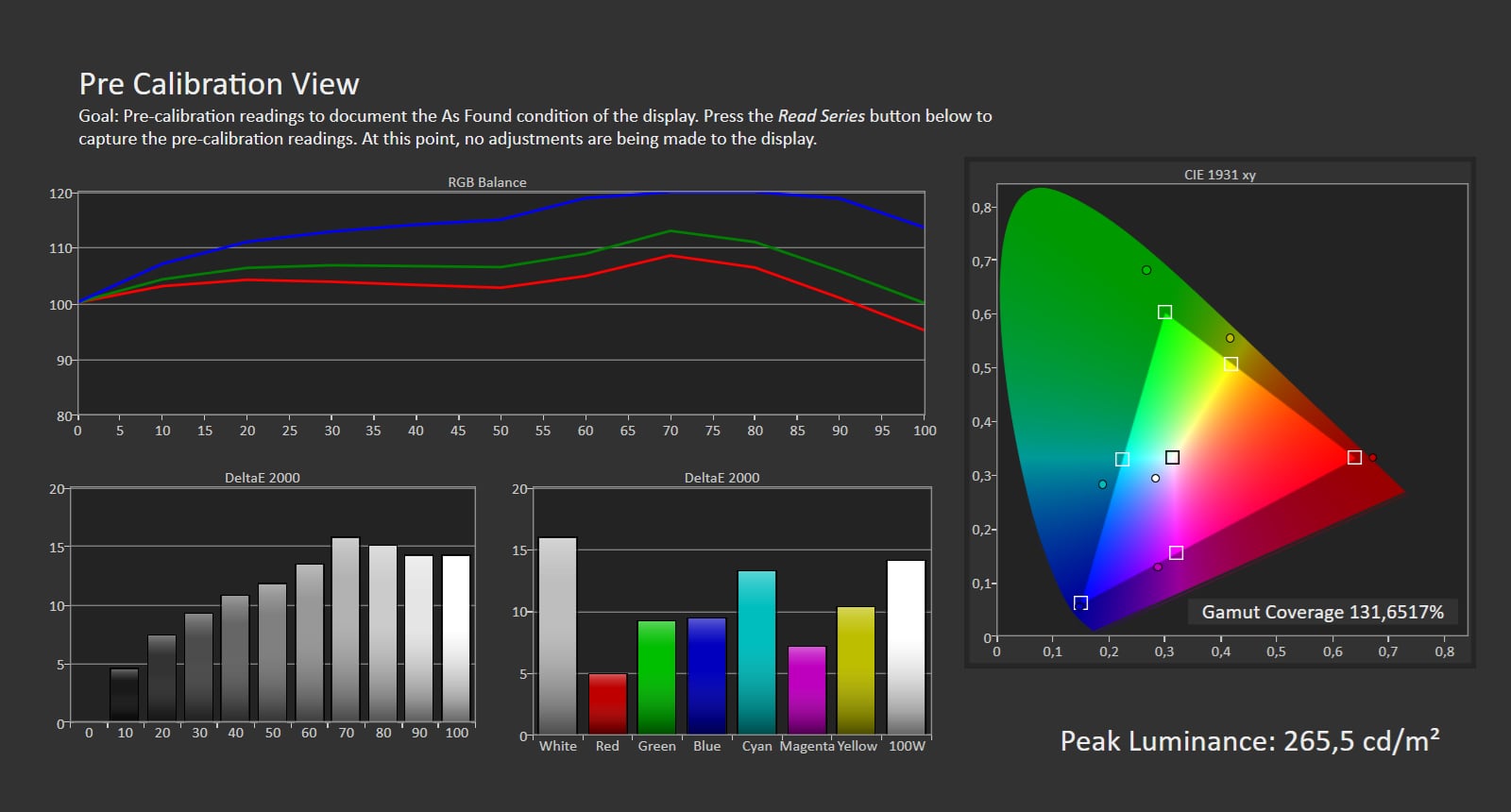The width and height of the screenshot is (1511, 812).
Task: Select the Yellow DeltaE bar
Action: point(856,670)
